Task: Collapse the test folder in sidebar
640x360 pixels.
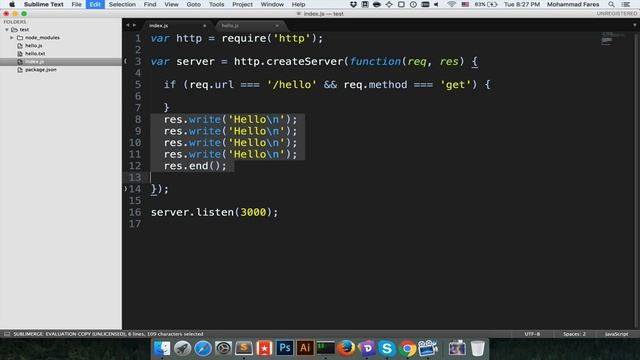Action: click(x=7, y=30)
